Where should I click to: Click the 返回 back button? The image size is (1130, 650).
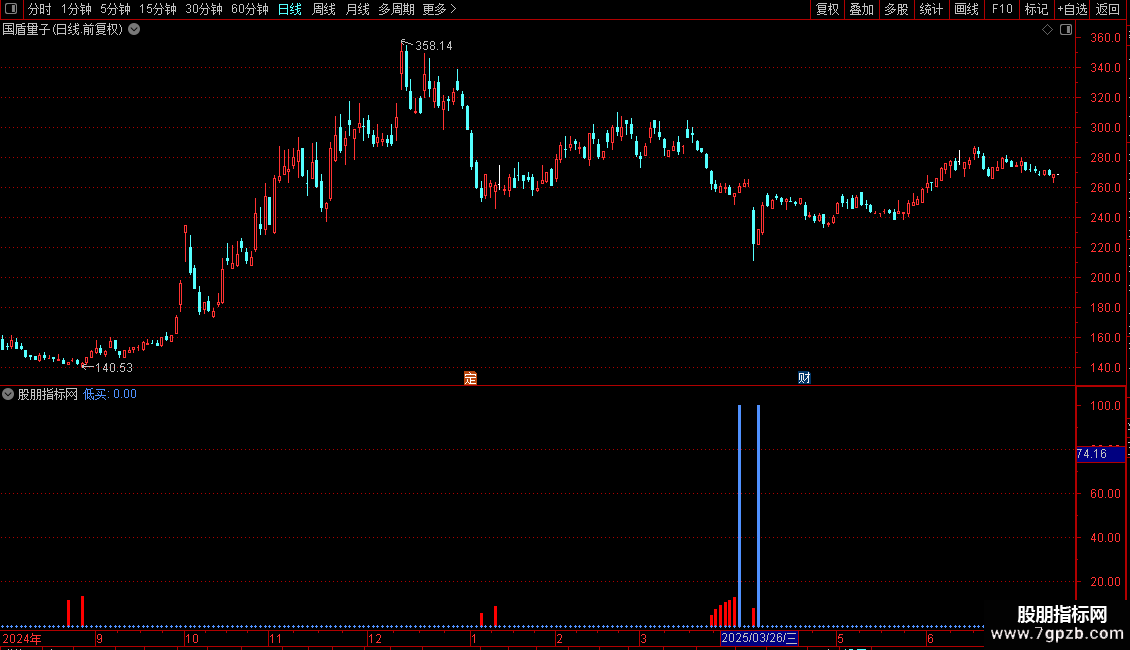[x=1108, y=9]
